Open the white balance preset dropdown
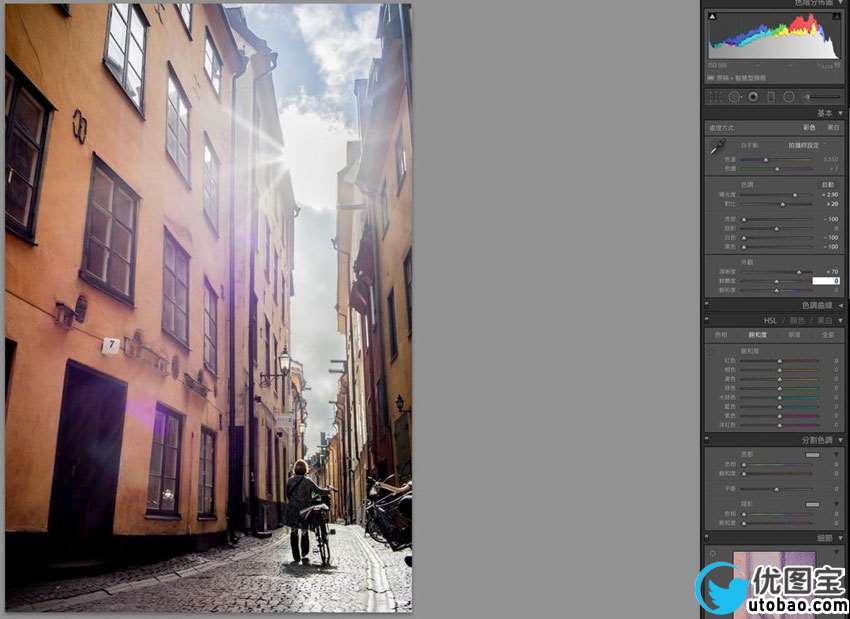 coord(803,145)
